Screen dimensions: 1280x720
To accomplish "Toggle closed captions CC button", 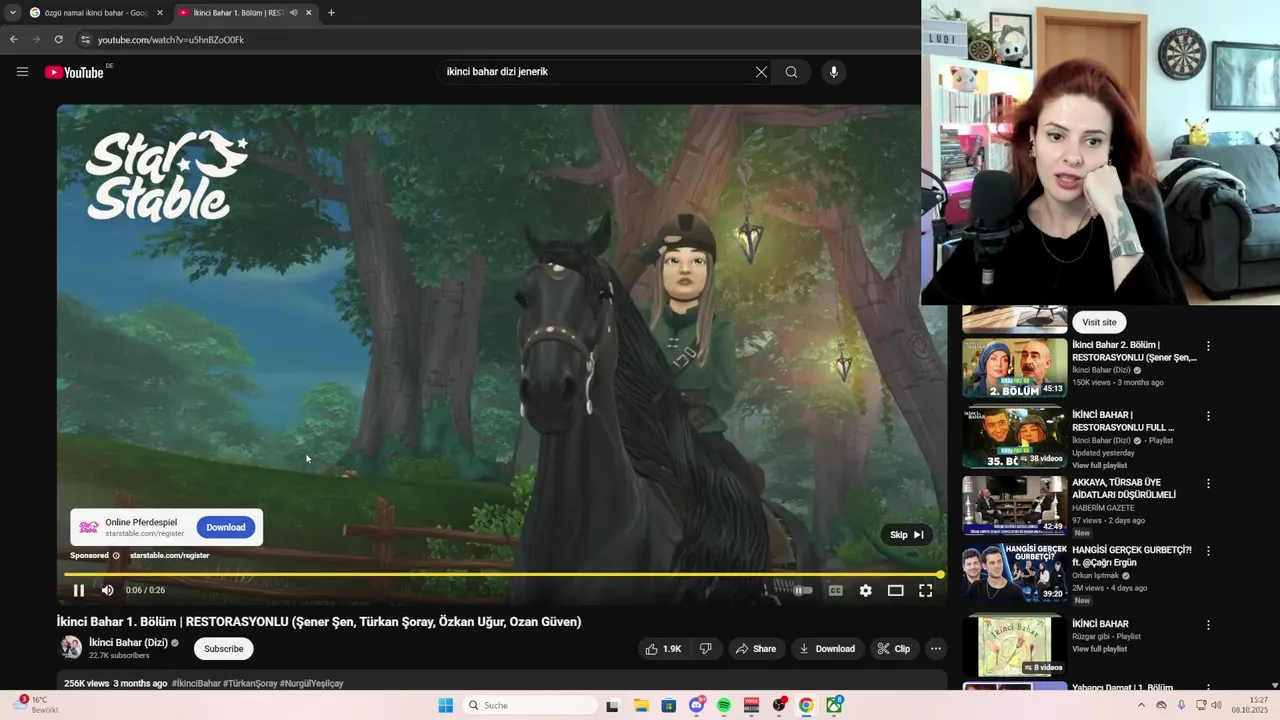I will (x=835, y=590).
